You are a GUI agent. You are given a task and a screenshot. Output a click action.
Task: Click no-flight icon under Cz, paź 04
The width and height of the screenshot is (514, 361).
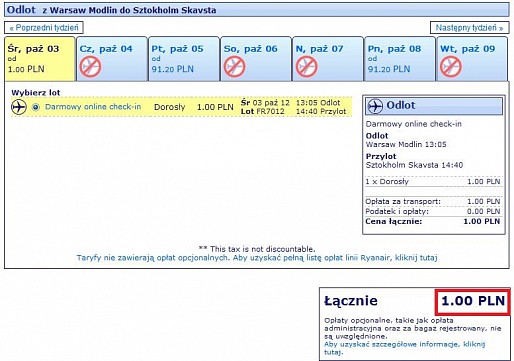90,67
